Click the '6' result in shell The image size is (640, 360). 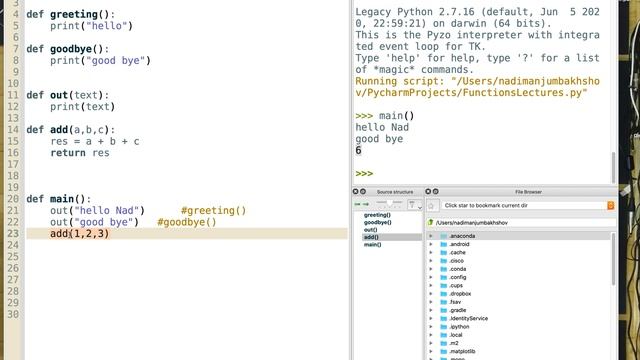pos(358,151)
